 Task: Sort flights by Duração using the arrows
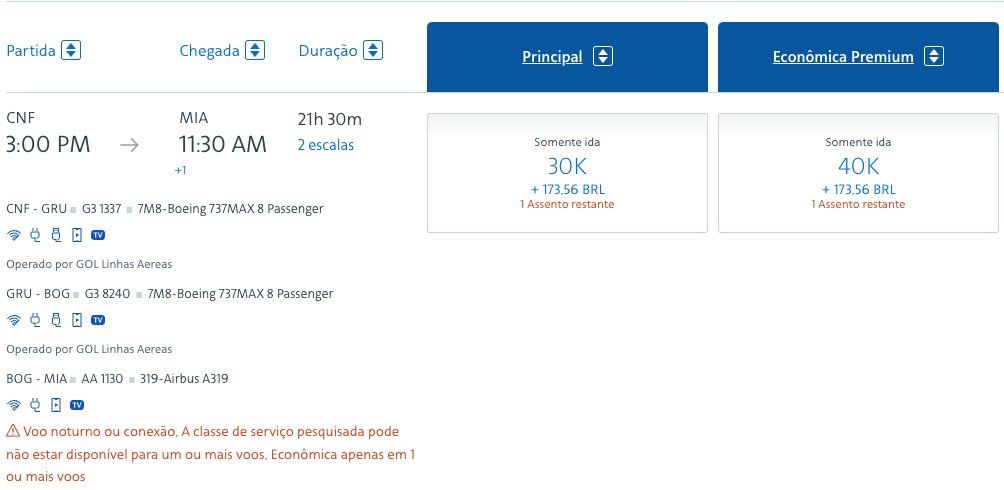(373, 50)
